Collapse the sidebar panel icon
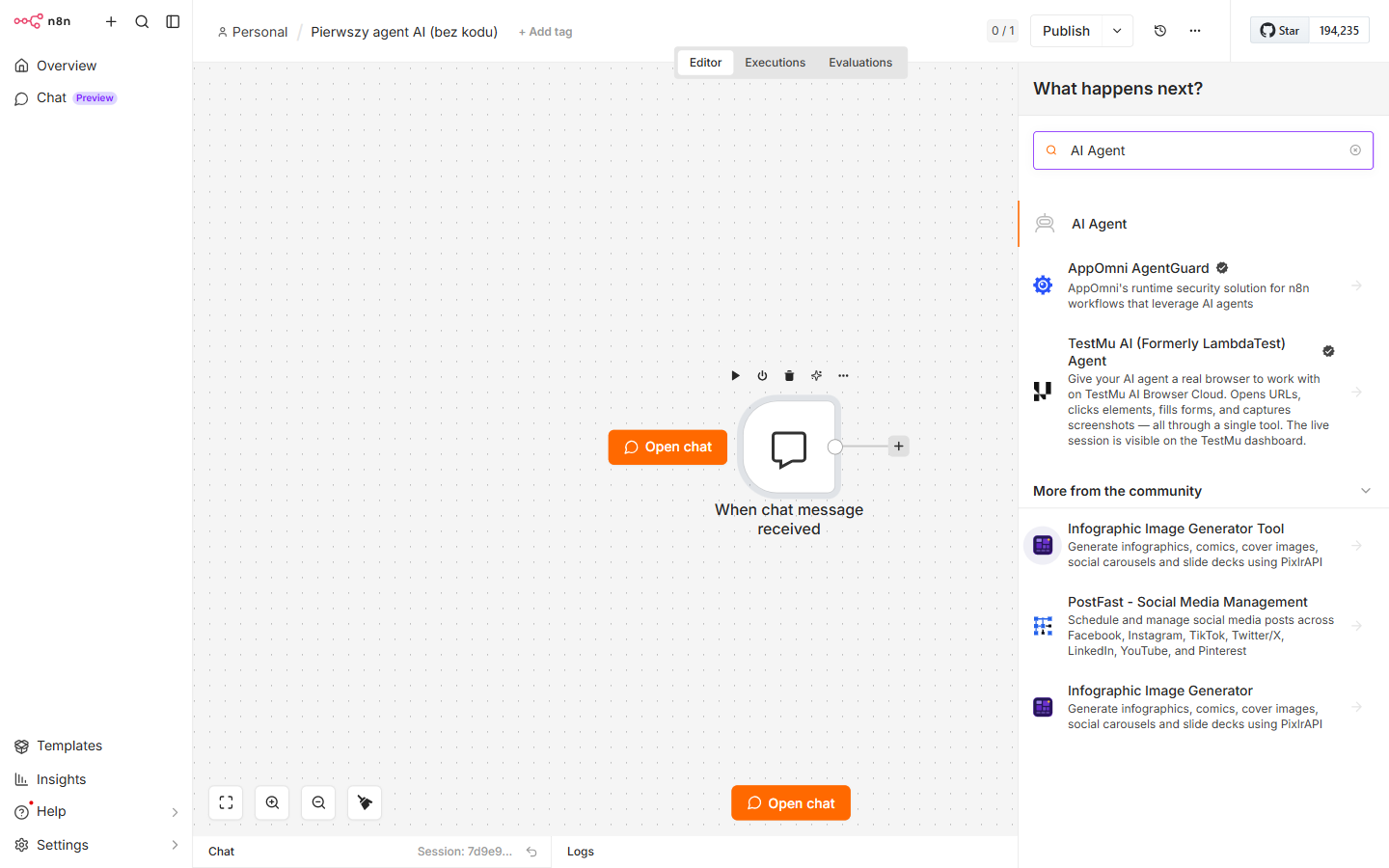 (x=173, y=21)
